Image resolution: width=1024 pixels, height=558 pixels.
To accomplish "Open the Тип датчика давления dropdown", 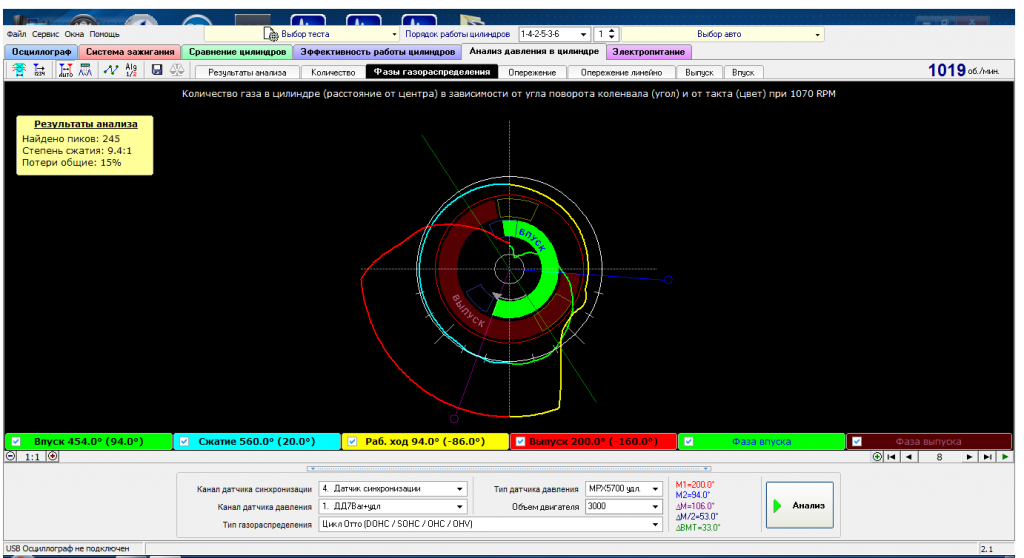I will tap(655, 489).
